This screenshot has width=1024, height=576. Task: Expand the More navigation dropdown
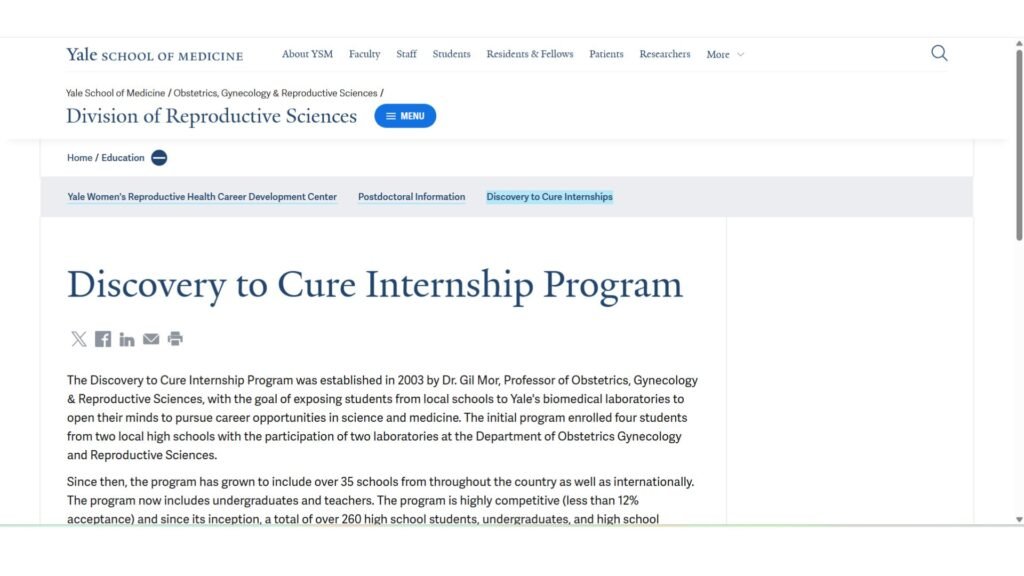[725, 55]
